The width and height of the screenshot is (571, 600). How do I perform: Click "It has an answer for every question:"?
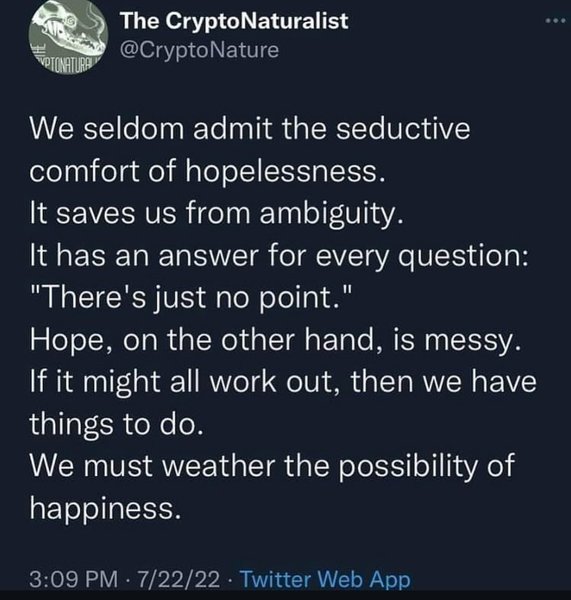[279, 256]
